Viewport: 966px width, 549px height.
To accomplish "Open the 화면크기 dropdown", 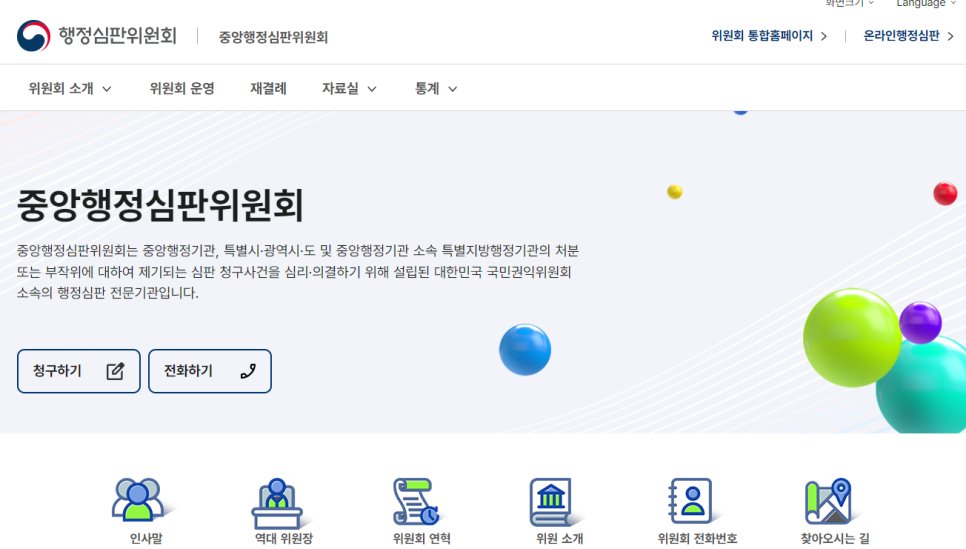I will (849, 4).
